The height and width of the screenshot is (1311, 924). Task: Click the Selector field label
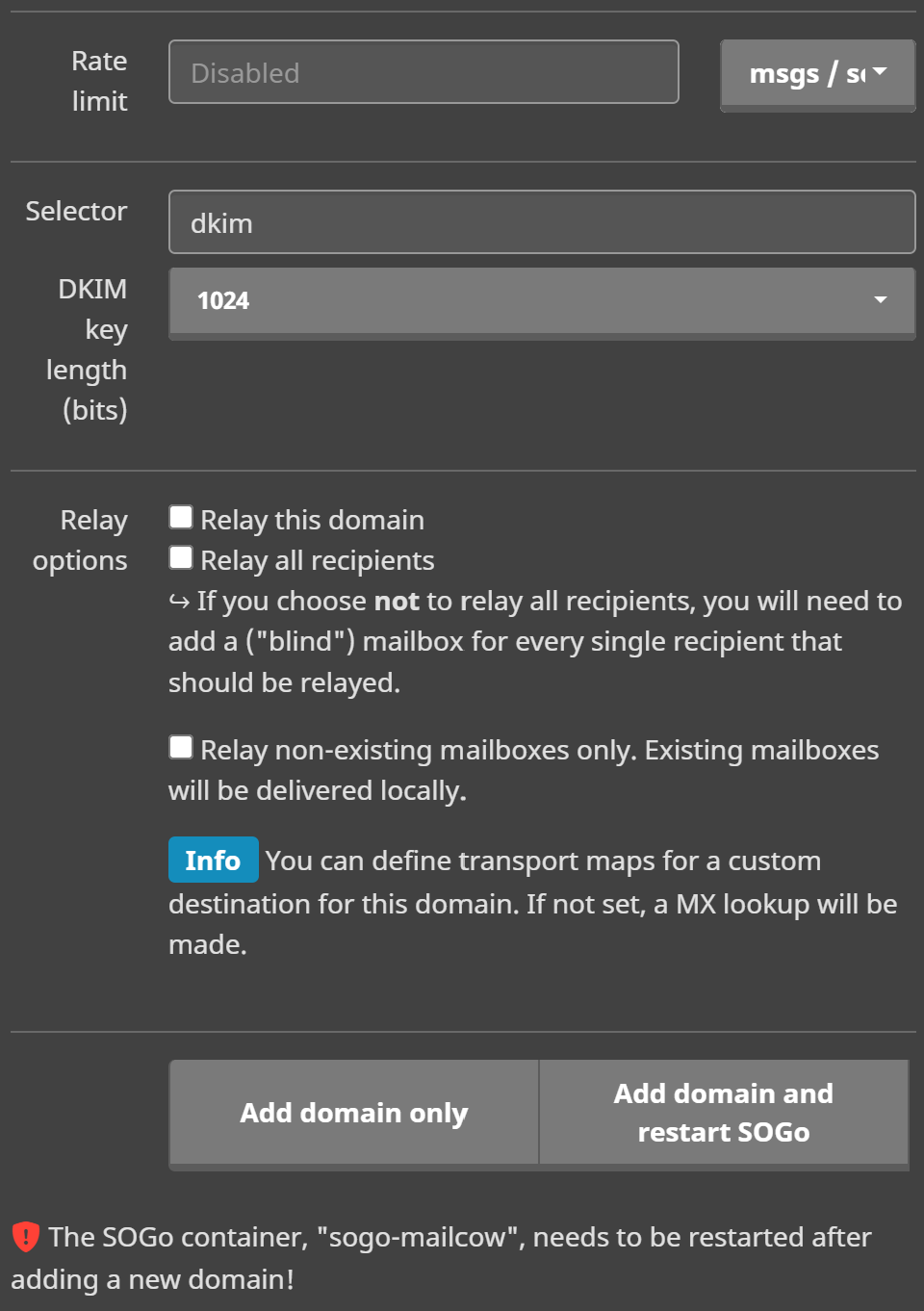point(76,211)
